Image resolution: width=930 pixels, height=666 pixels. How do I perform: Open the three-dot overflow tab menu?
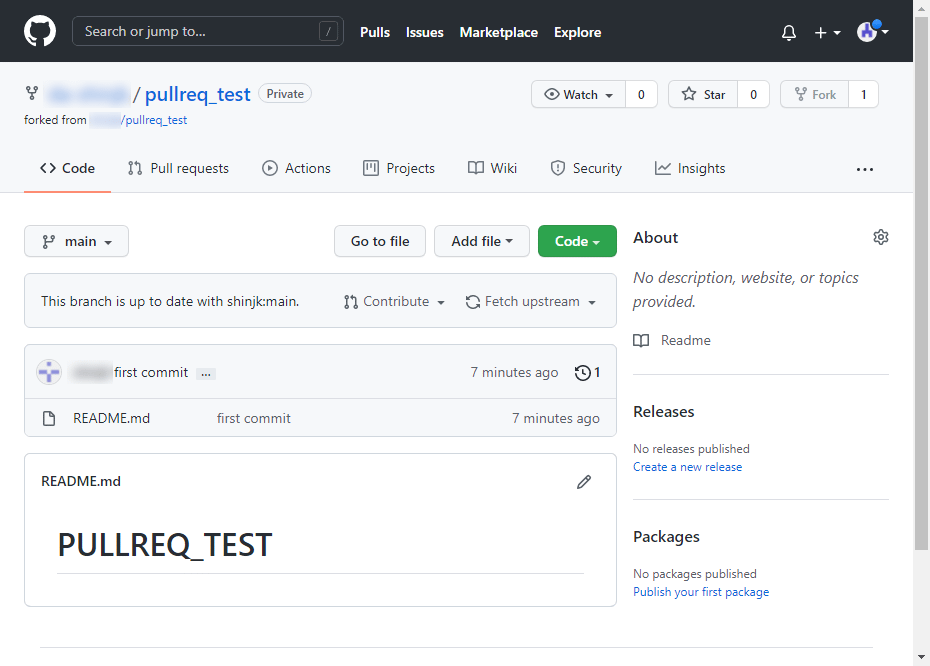coord(865,169)
